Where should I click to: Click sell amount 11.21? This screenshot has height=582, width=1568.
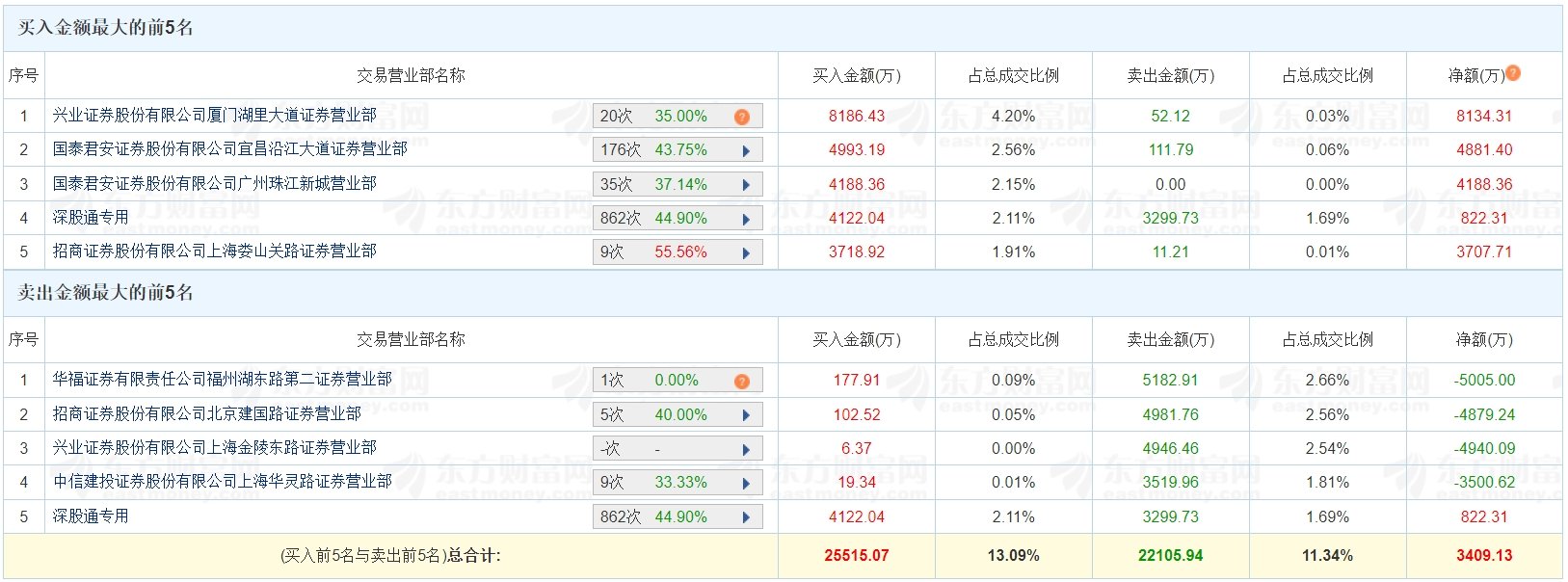point(1171,251)
